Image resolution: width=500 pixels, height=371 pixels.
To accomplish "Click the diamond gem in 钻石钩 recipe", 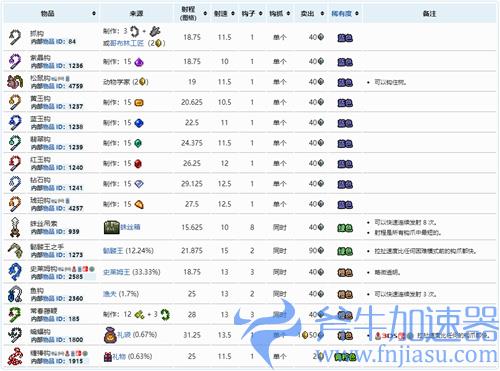I will pos(139,184).
